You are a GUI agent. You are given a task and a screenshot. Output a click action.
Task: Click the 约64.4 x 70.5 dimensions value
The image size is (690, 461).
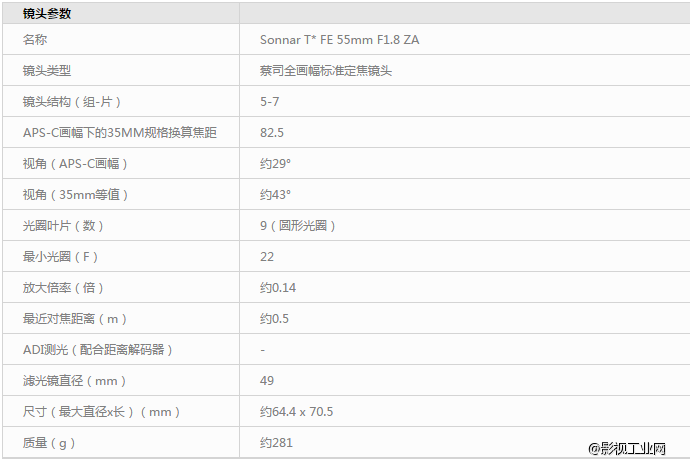[296, 412]
